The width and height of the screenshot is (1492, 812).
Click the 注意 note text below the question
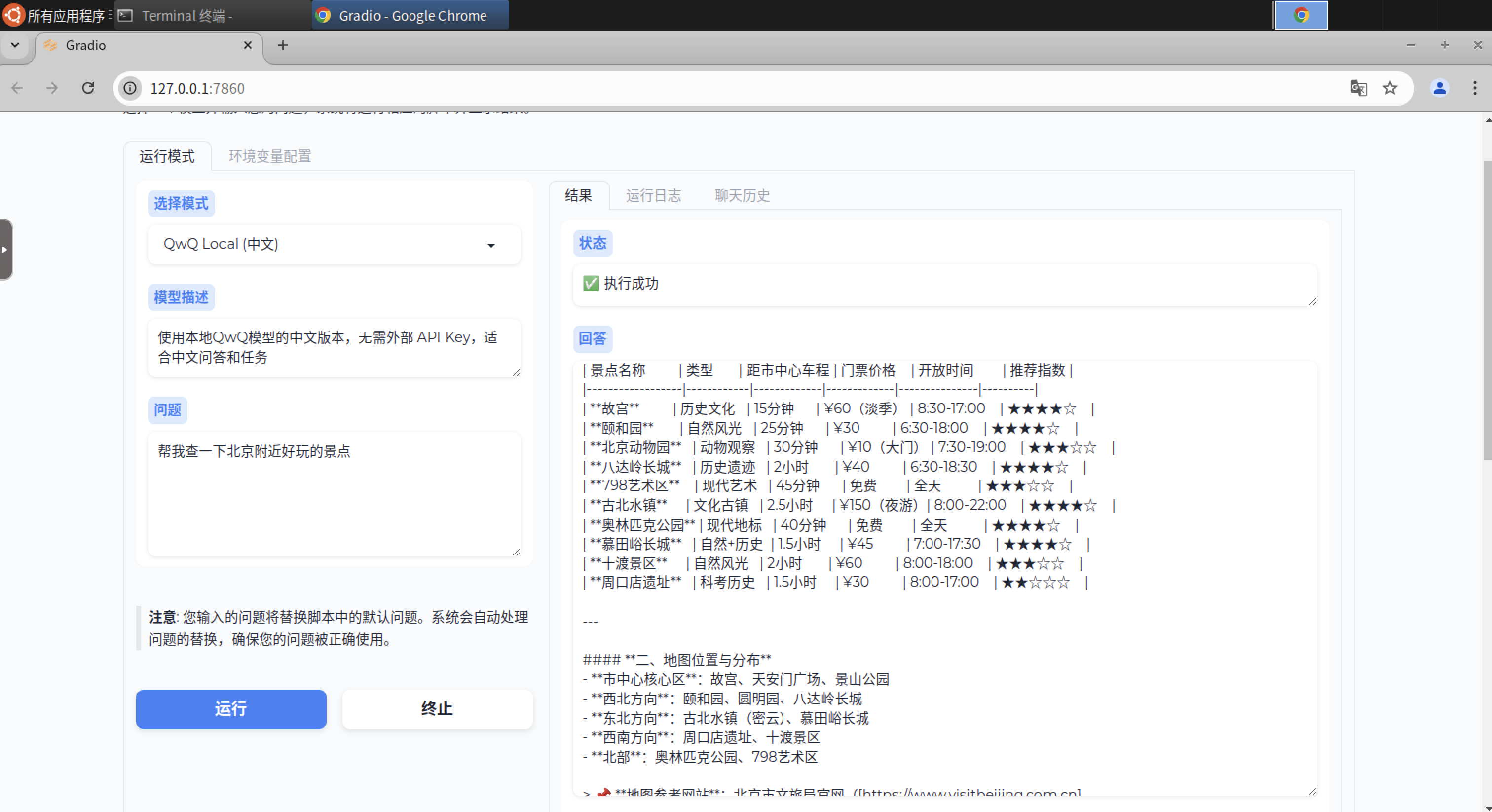[338, 628]
